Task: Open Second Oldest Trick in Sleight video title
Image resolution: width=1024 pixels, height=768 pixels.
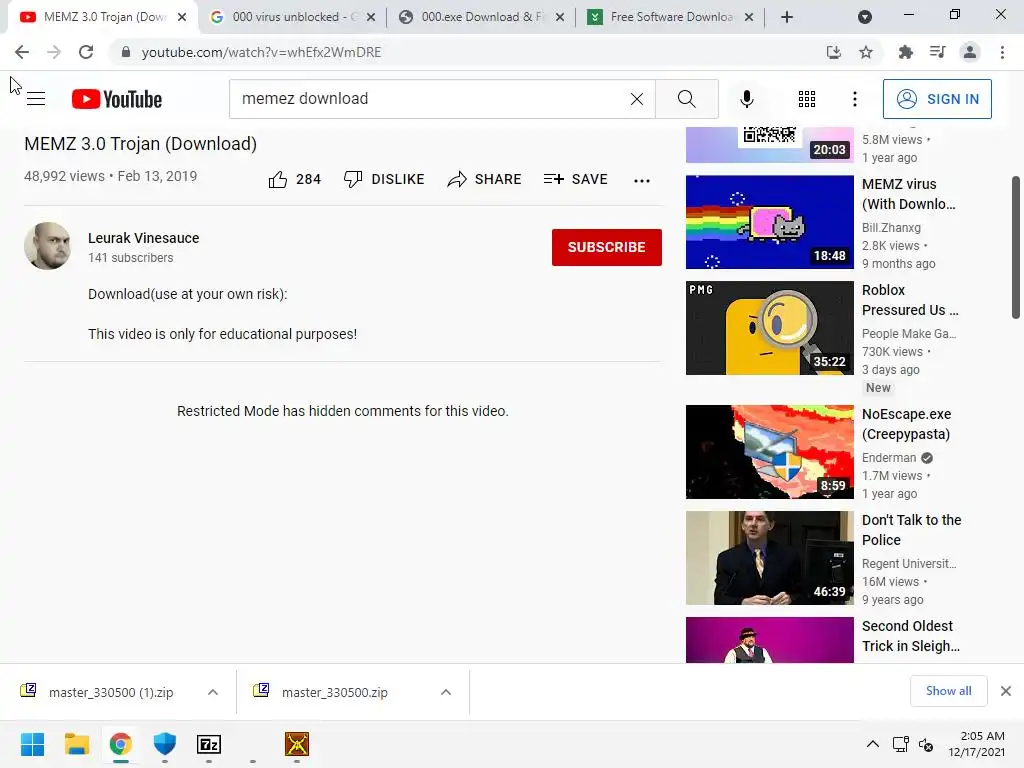Action: [x=911, y=635]
